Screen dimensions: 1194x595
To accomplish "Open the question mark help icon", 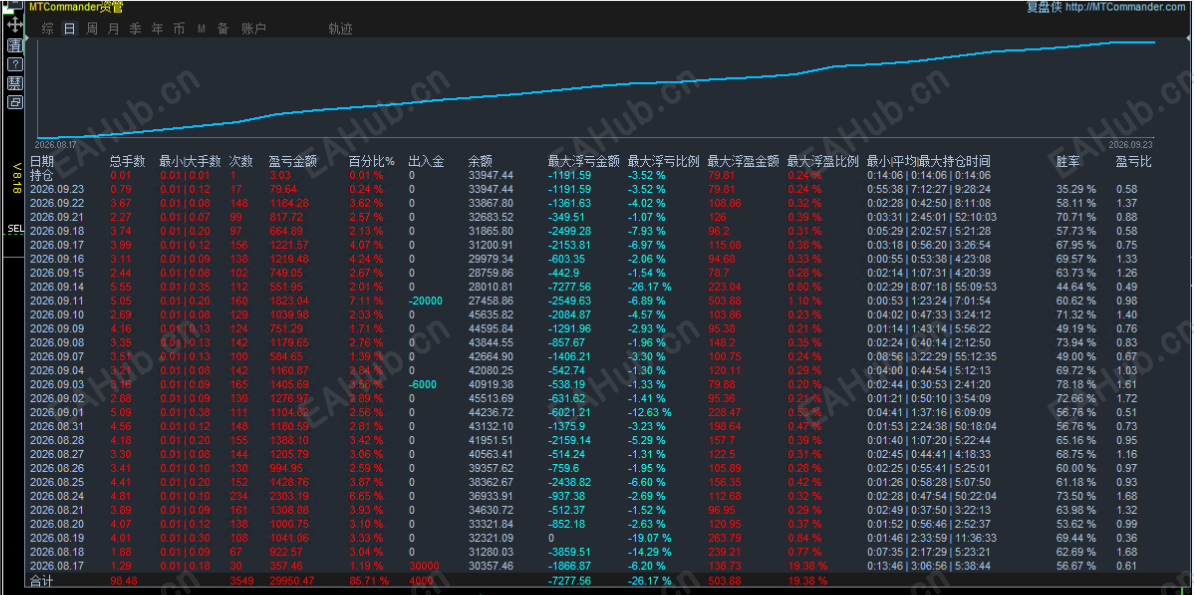I will point(14,64).
